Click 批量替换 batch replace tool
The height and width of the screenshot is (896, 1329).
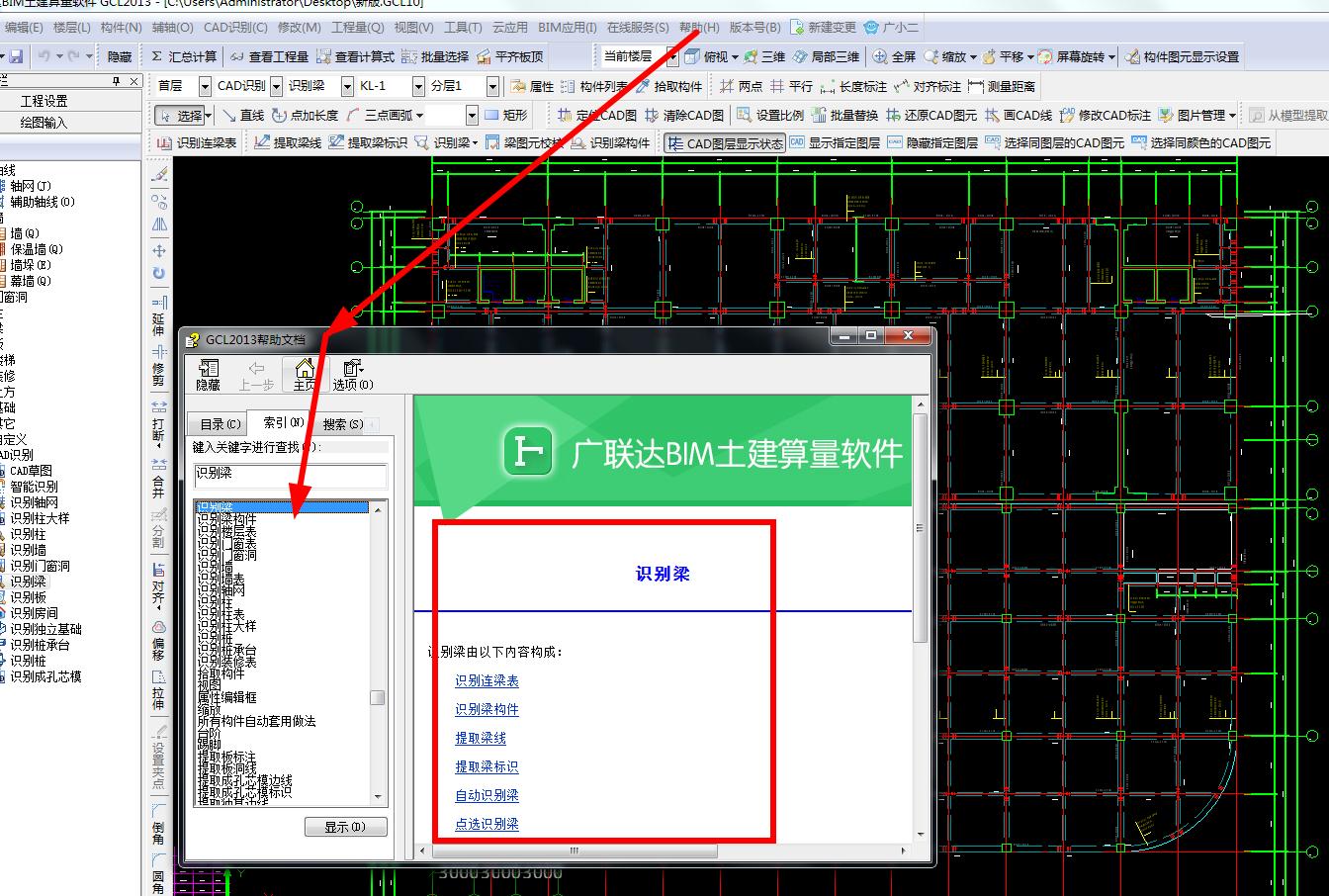(844, 115)
